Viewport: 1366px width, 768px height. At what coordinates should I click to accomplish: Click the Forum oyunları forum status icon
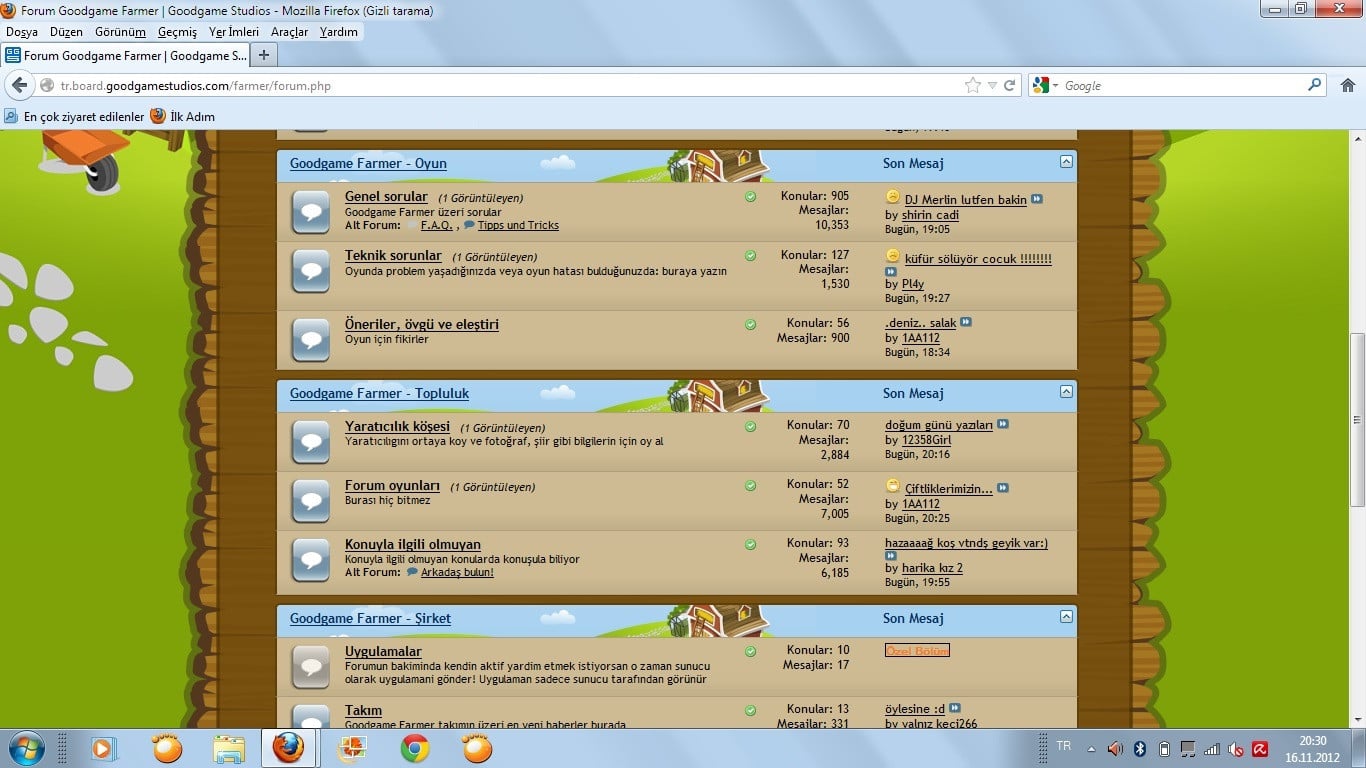point(311,500)
